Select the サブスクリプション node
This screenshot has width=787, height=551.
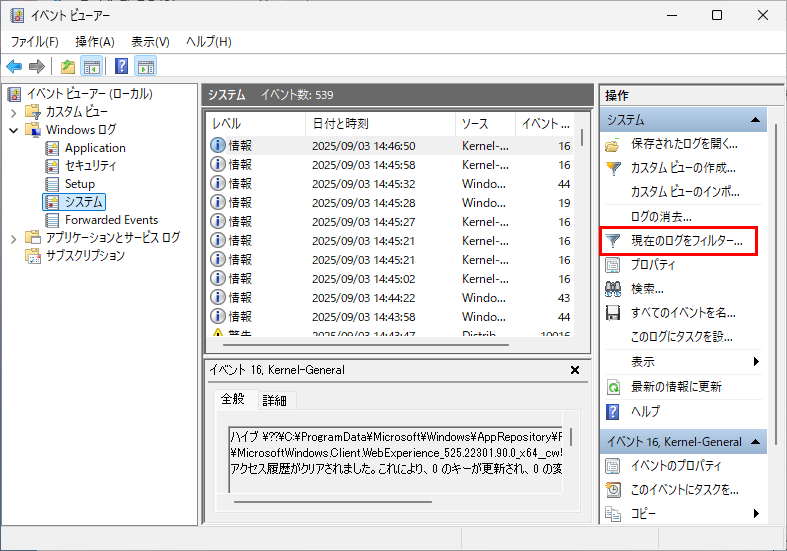pos(85,255)
